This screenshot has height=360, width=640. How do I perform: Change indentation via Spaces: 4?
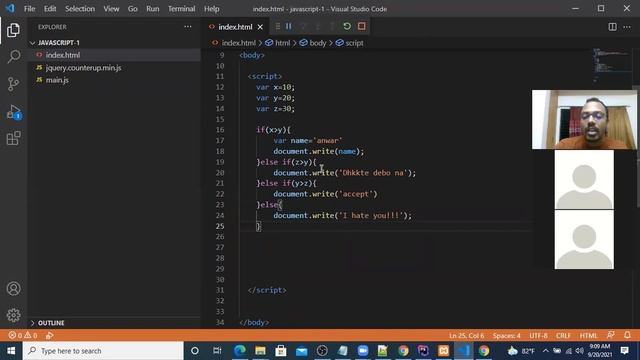click(506, 336)
